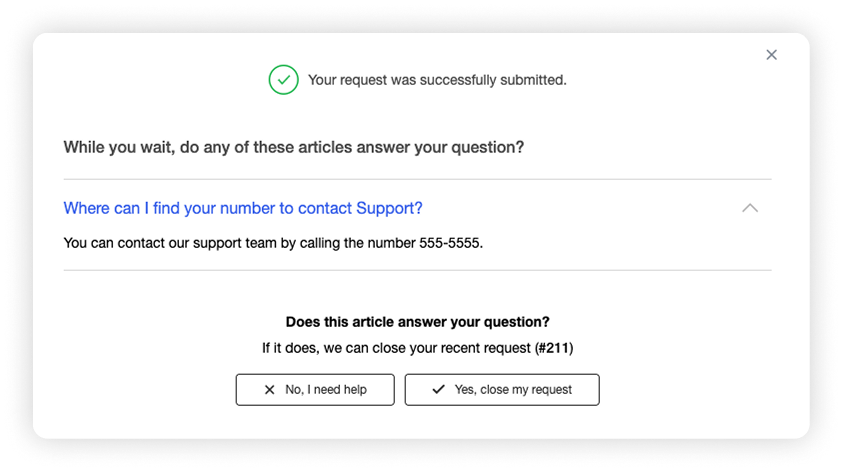This screenshot has width=843, height=472.
Task: Click the blank white area below the buttons
Action: 417,423
